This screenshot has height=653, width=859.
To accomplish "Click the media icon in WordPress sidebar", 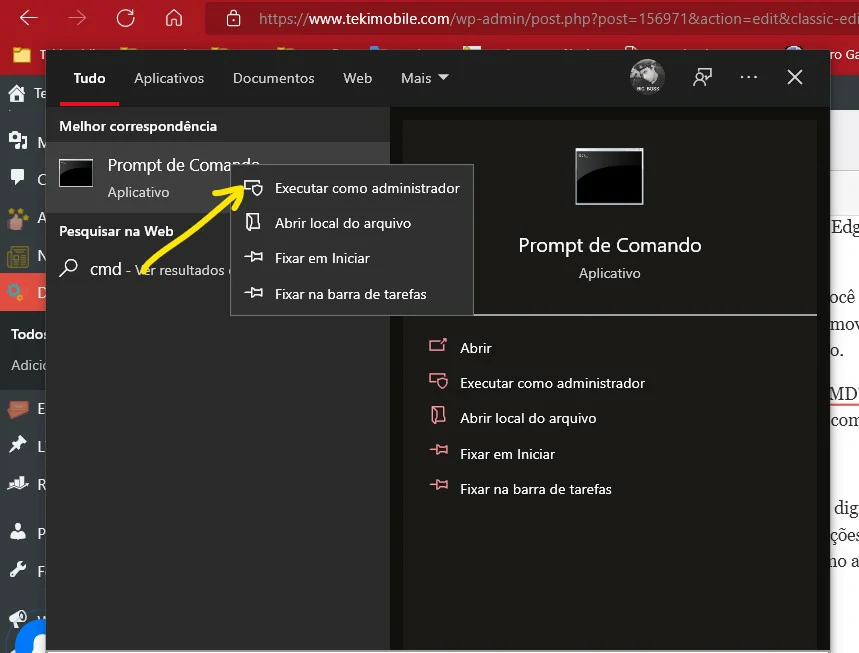I will point(18,140).
